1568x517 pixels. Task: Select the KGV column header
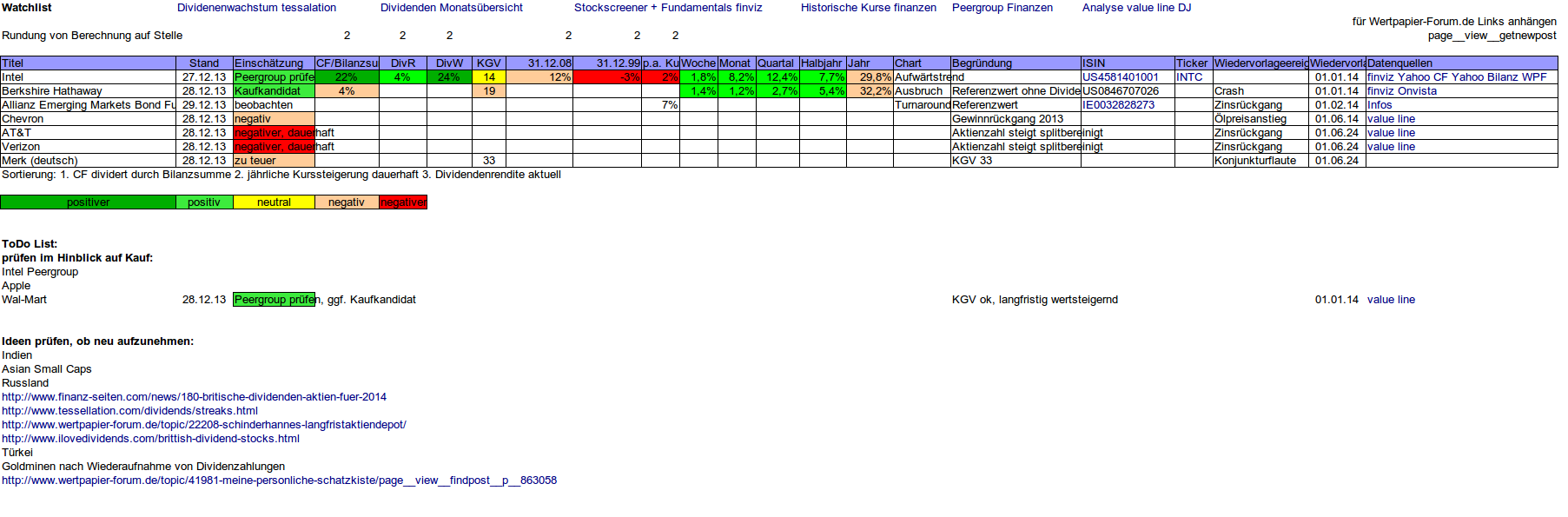tap(489, 63)
